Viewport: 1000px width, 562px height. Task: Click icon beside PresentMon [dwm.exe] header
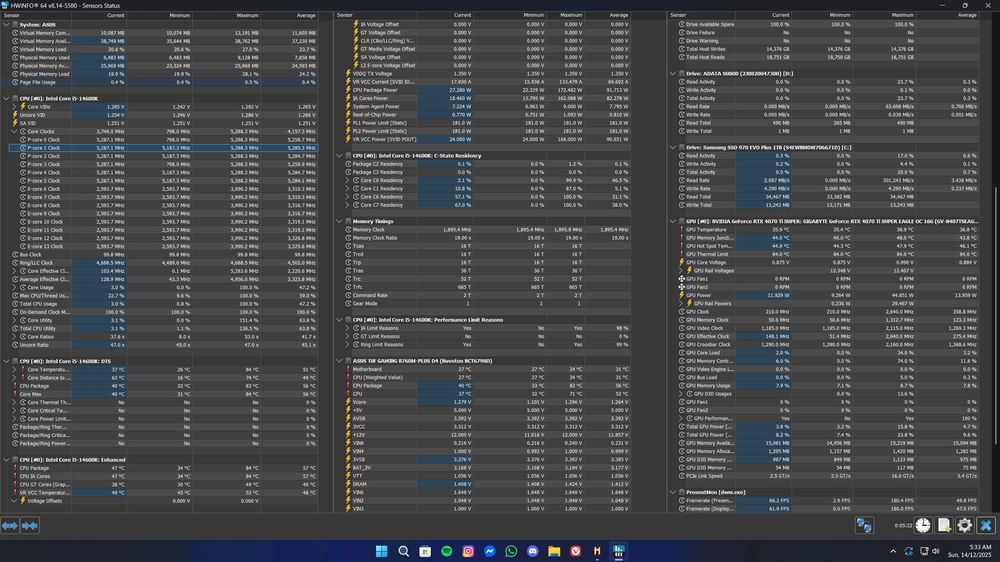(x=682, y=492)
